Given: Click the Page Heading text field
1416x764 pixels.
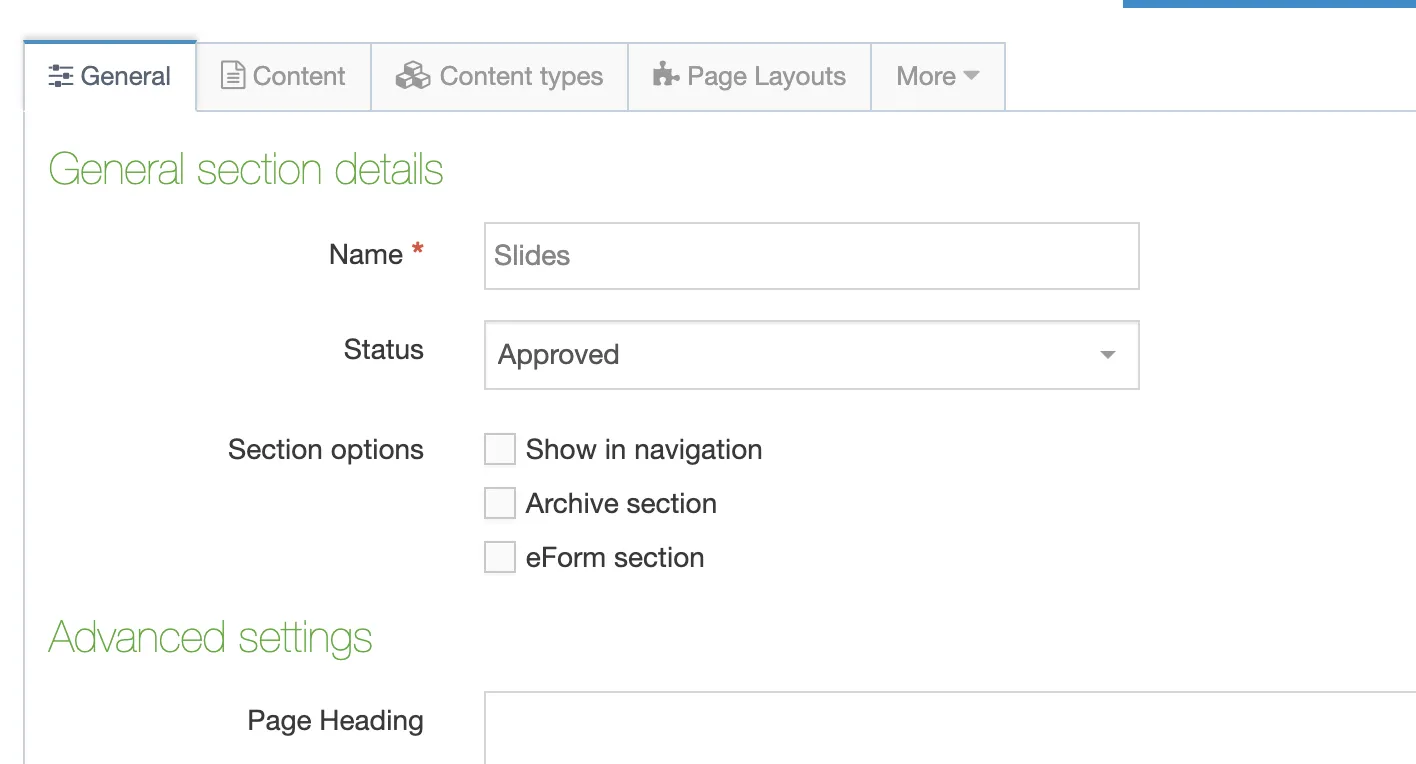Looking at the screenshot, I should [x=950, y=727].
